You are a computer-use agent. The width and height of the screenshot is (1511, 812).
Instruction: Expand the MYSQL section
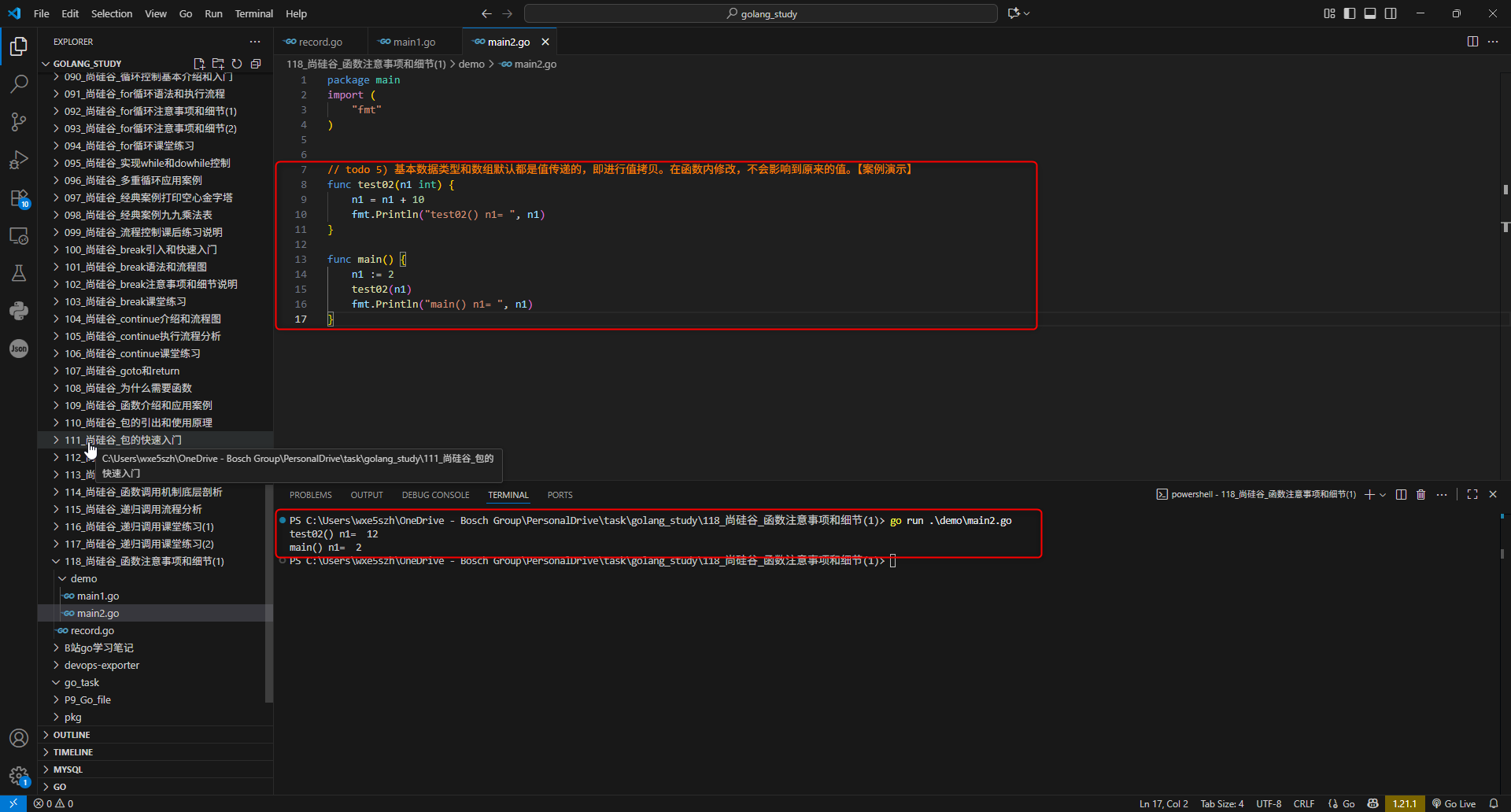(156, 770)
